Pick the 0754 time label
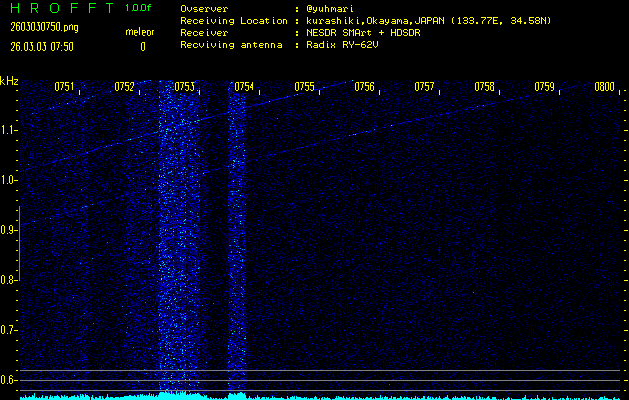The width and height of the screenshot is (629, 400). (244, 87)
